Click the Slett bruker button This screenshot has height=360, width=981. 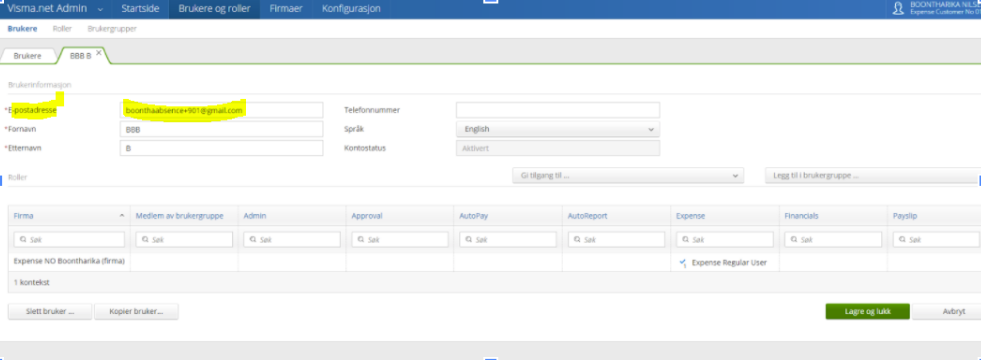click(x=50, y=311)
